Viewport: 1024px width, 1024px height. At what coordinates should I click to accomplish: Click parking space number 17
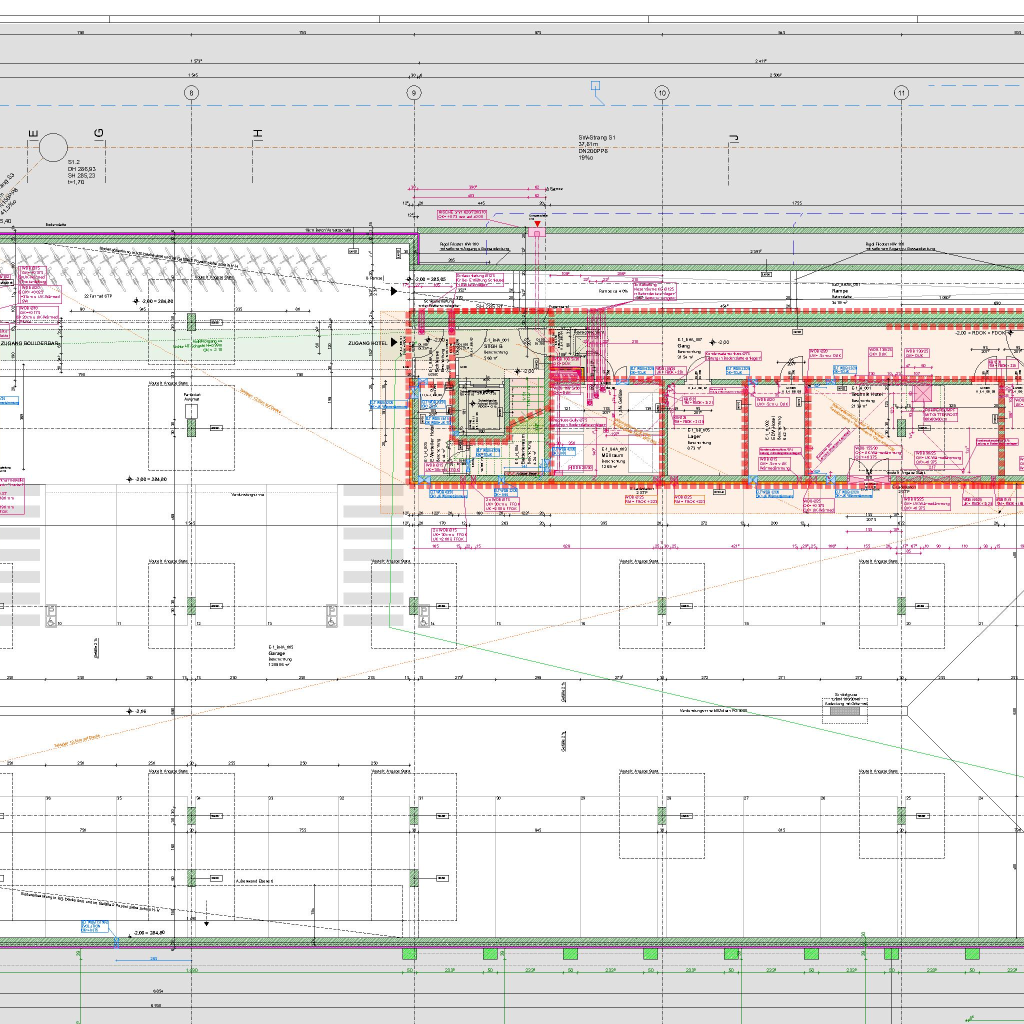pyautogui.click(x=669, y=624)
